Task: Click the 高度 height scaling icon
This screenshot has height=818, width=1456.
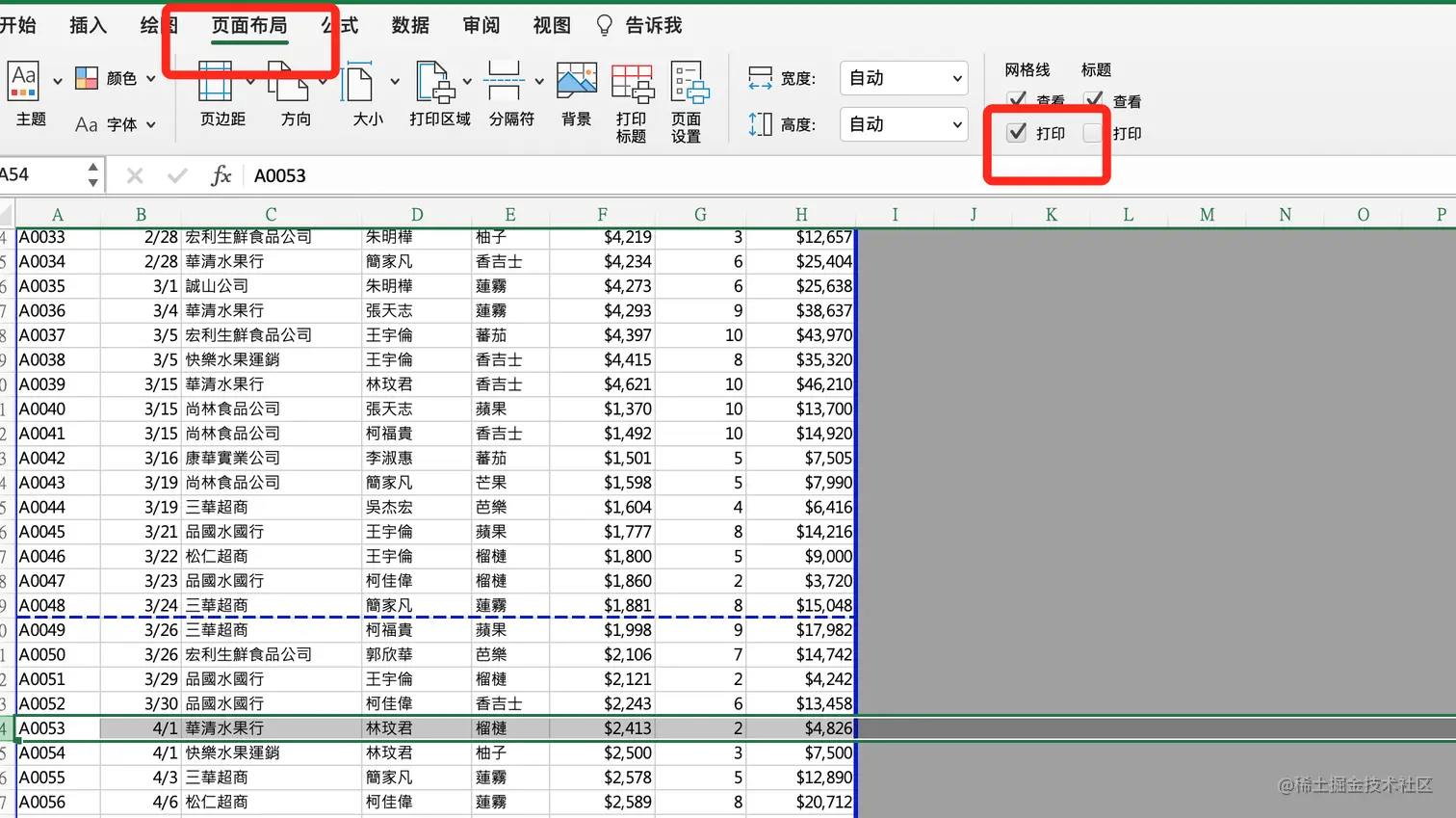Action: [760, 124]
